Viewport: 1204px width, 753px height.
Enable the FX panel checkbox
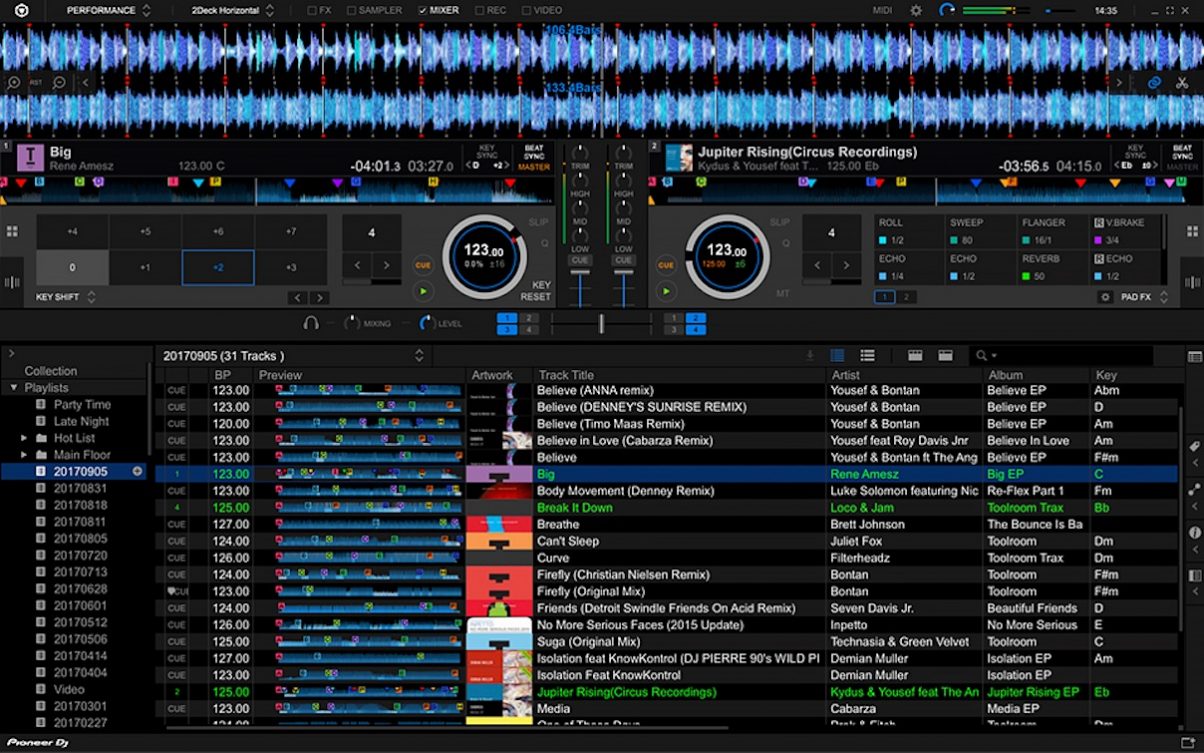(311, 10)
